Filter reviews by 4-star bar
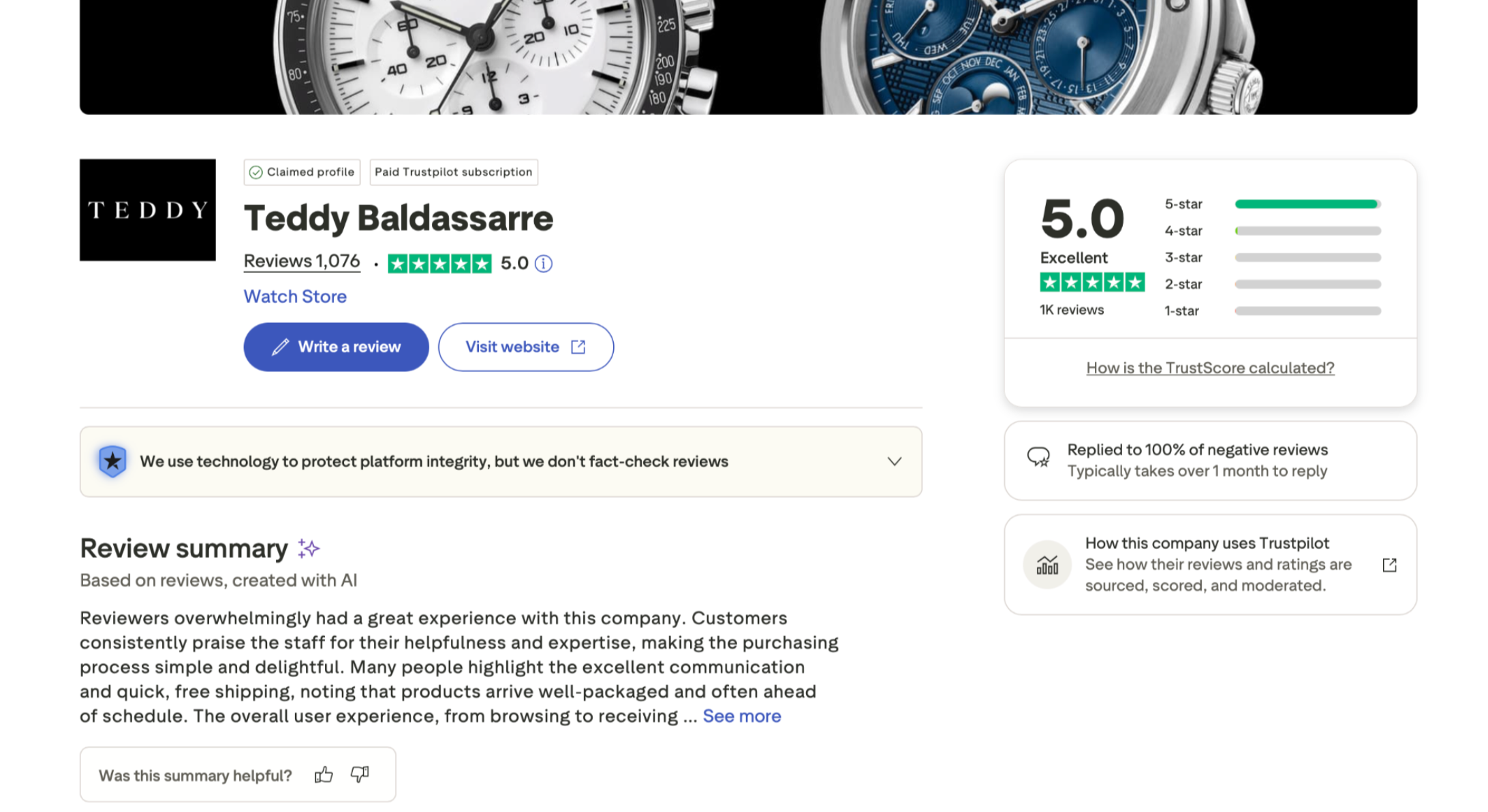The width and height of the screenshot is (1488, 812). pyautogui.click(x=1307, y=231)
